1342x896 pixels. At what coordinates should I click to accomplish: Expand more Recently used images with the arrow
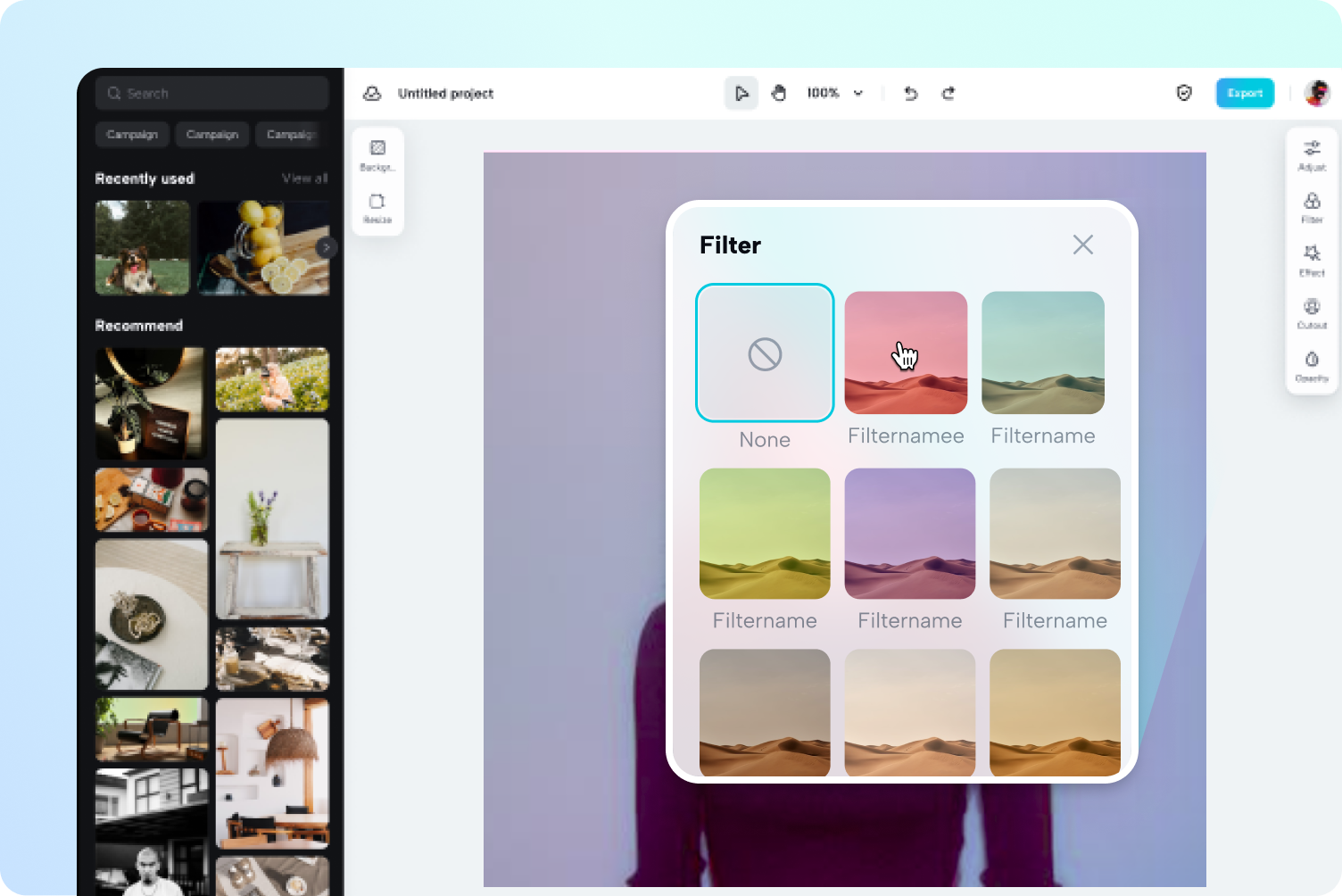coord(326,247)
